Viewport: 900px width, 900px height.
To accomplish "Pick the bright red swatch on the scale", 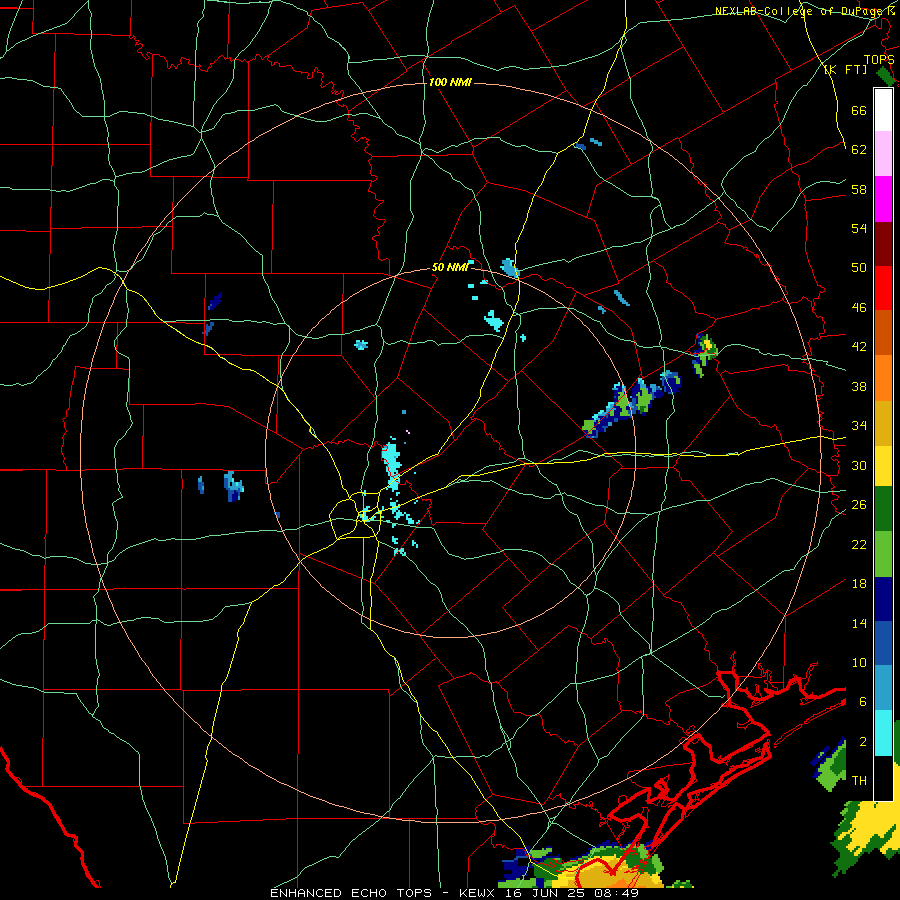I will [x=883, y=288].
